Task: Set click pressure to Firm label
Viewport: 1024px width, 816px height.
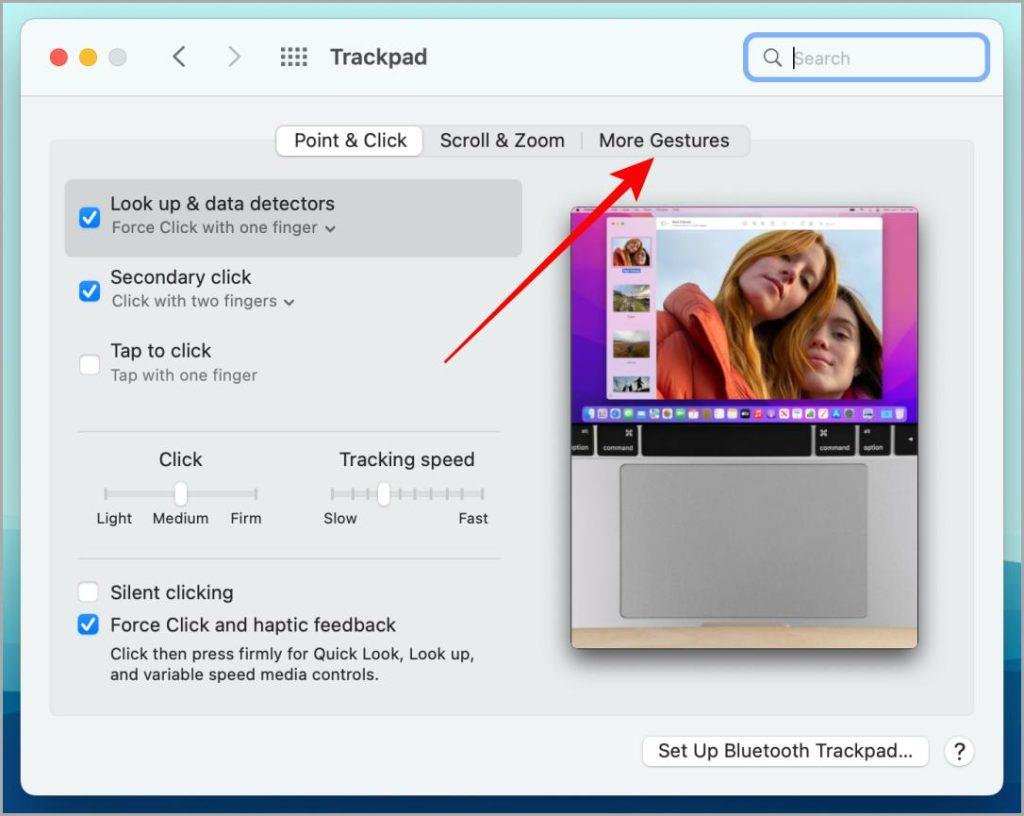Action: (246, 518)
